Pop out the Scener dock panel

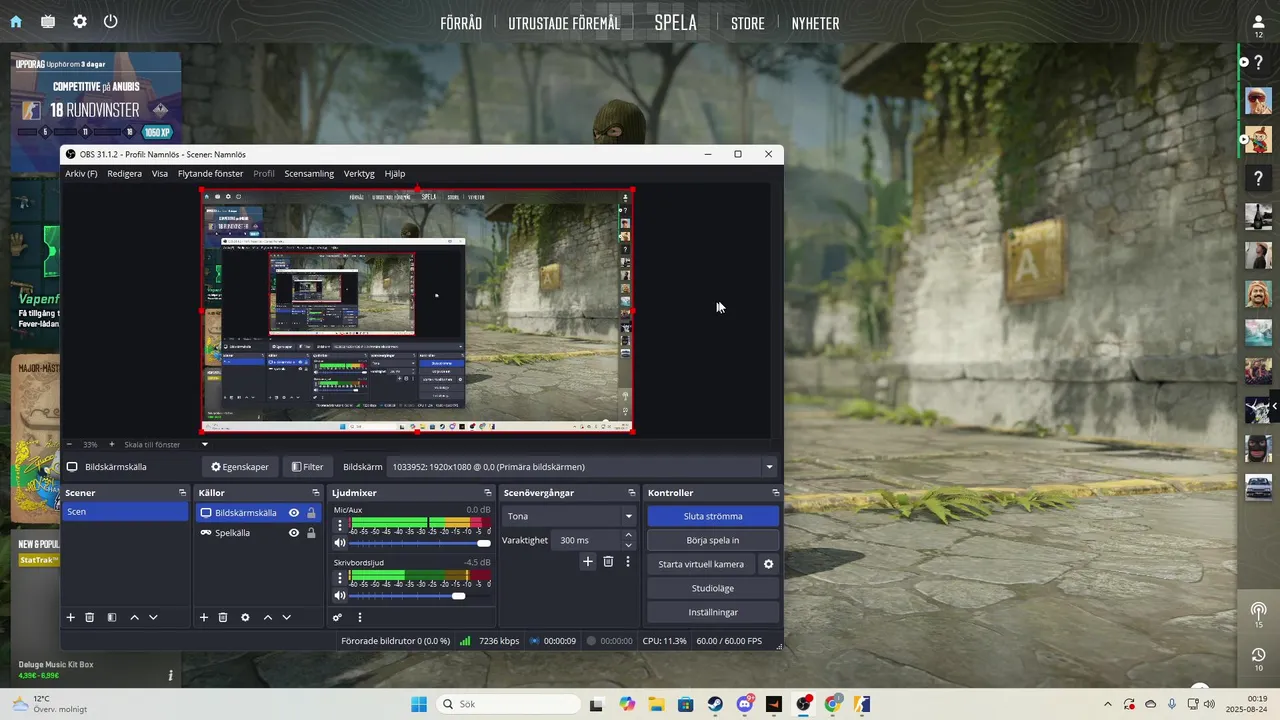coord(182,493)
